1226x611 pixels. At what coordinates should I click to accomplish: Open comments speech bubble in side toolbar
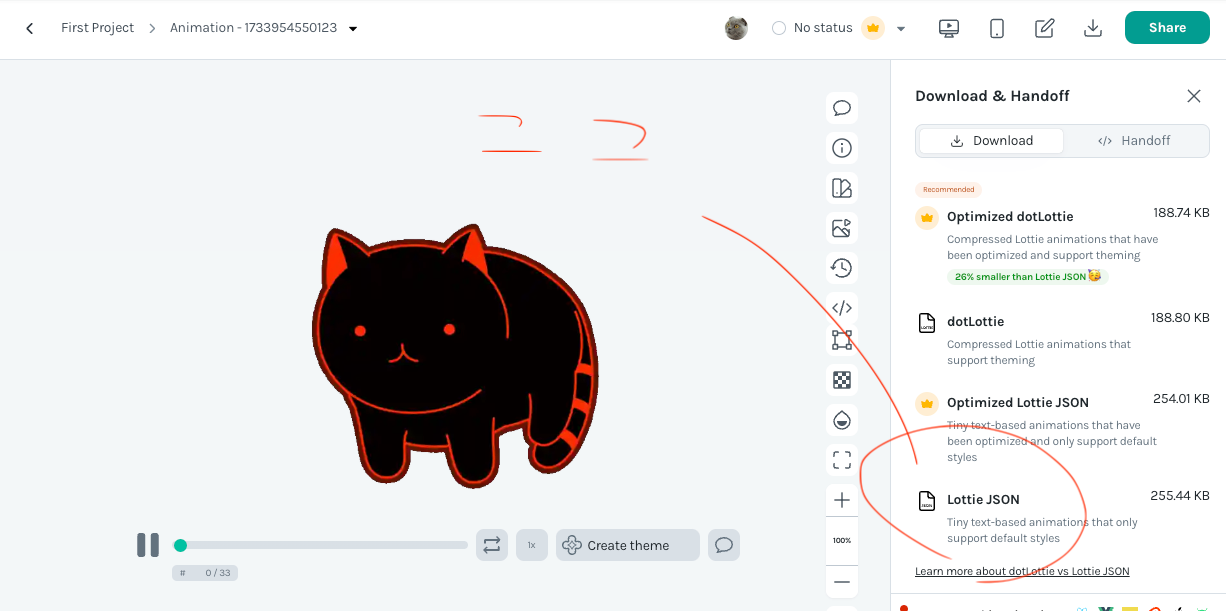click(x=842, y=108)
